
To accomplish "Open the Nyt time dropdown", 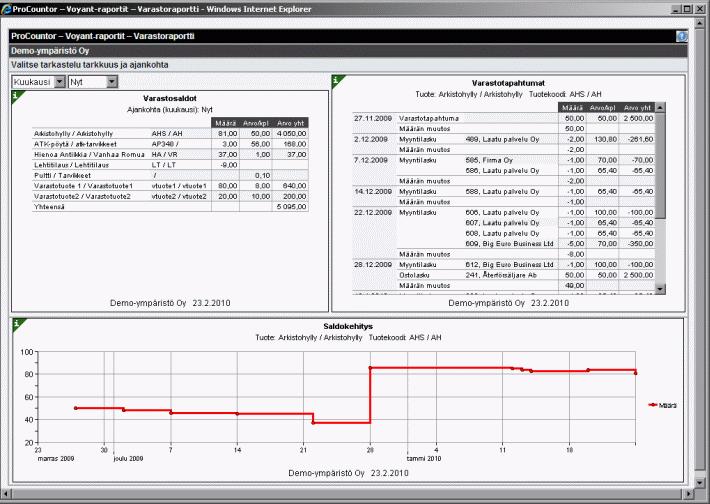I will [x=112, y=82].
